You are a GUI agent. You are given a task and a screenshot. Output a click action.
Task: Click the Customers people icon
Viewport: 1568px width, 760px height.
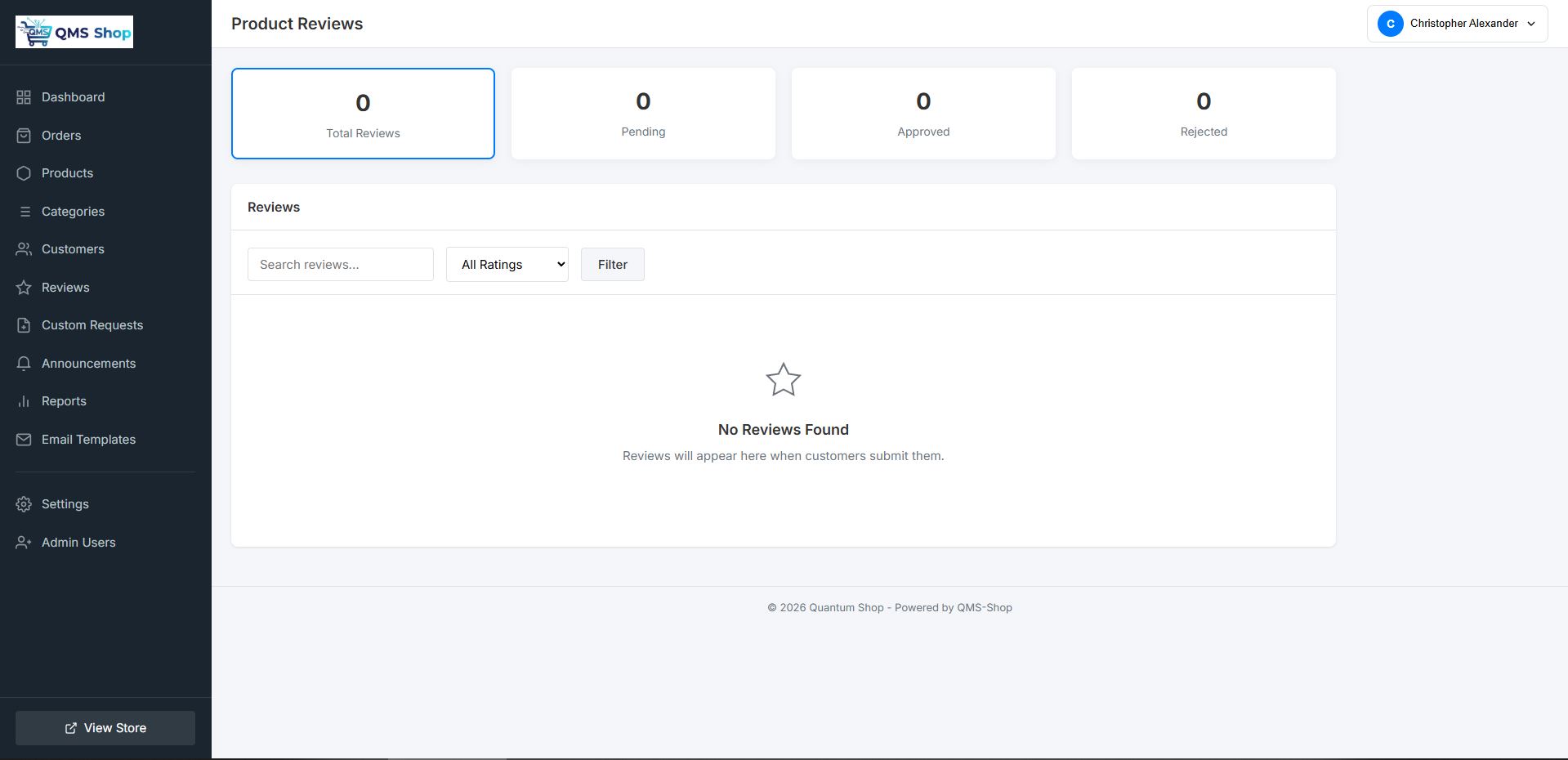click(x=24, y=249)
